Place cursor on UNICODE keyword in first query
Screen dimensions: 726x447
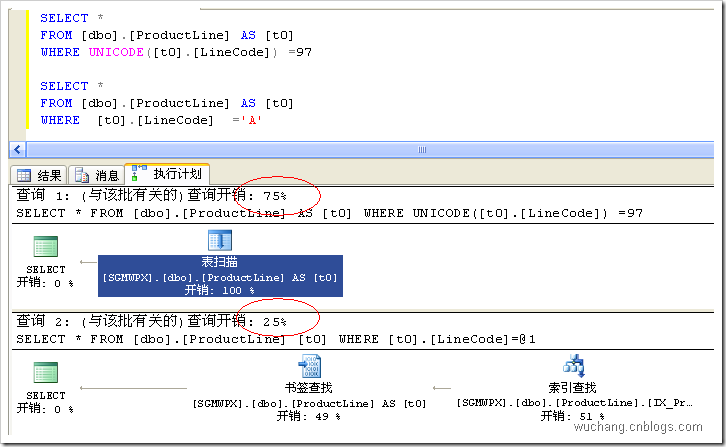click(x=116, y=51)
